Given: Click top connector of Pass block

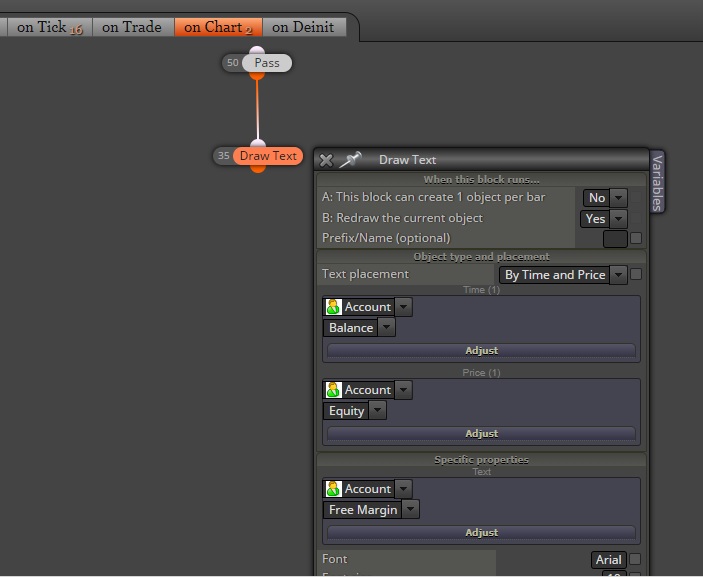Looking at the screenshot, I should [257, 50].
